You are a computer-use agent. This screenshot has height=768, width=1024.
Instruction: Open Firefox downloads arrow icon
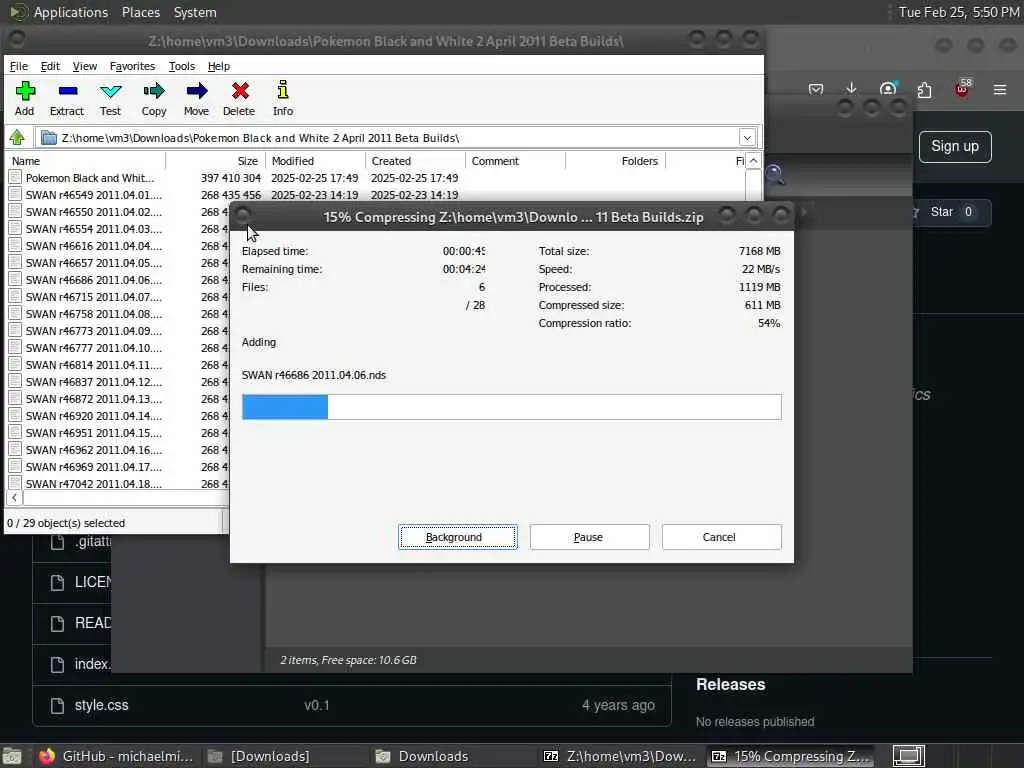point(851,89)
